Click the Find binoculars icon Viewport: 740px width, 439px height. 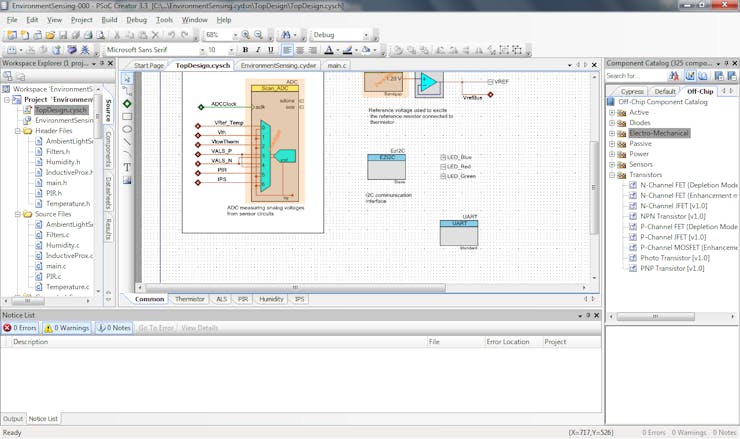[x=286, y=35]
